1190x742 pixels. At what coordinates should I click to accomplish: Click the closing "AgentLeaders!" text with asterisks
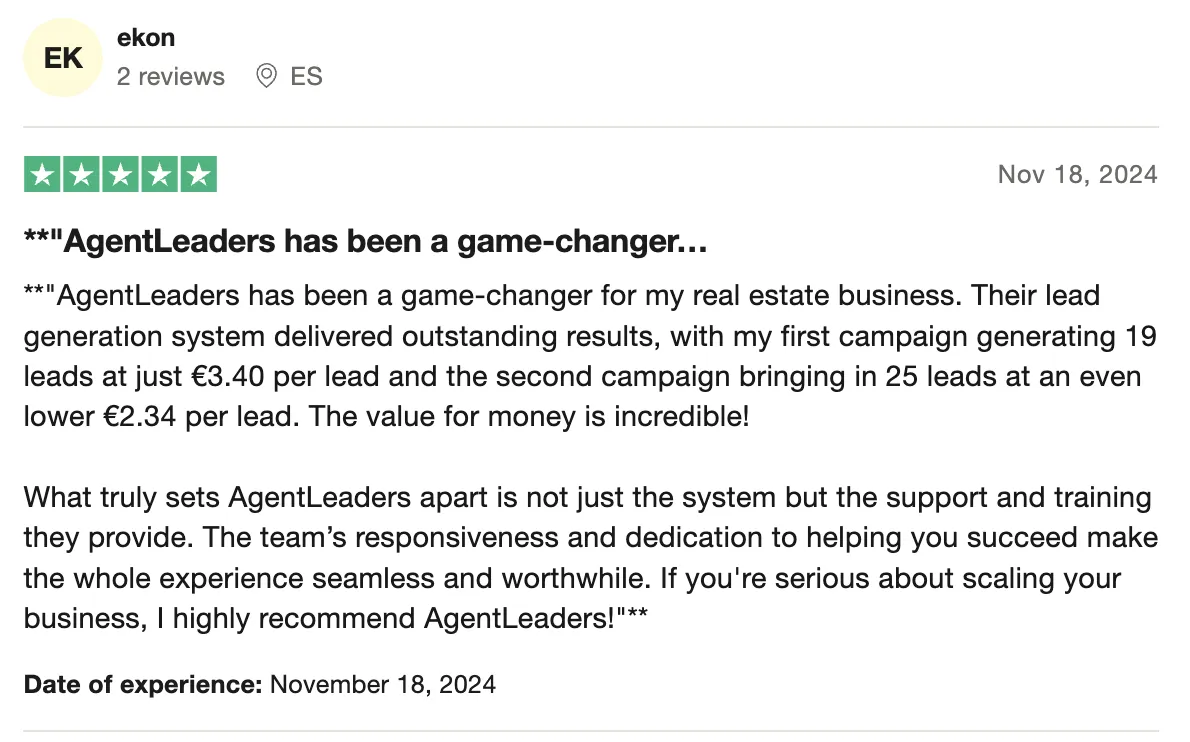tap(536, 618)
